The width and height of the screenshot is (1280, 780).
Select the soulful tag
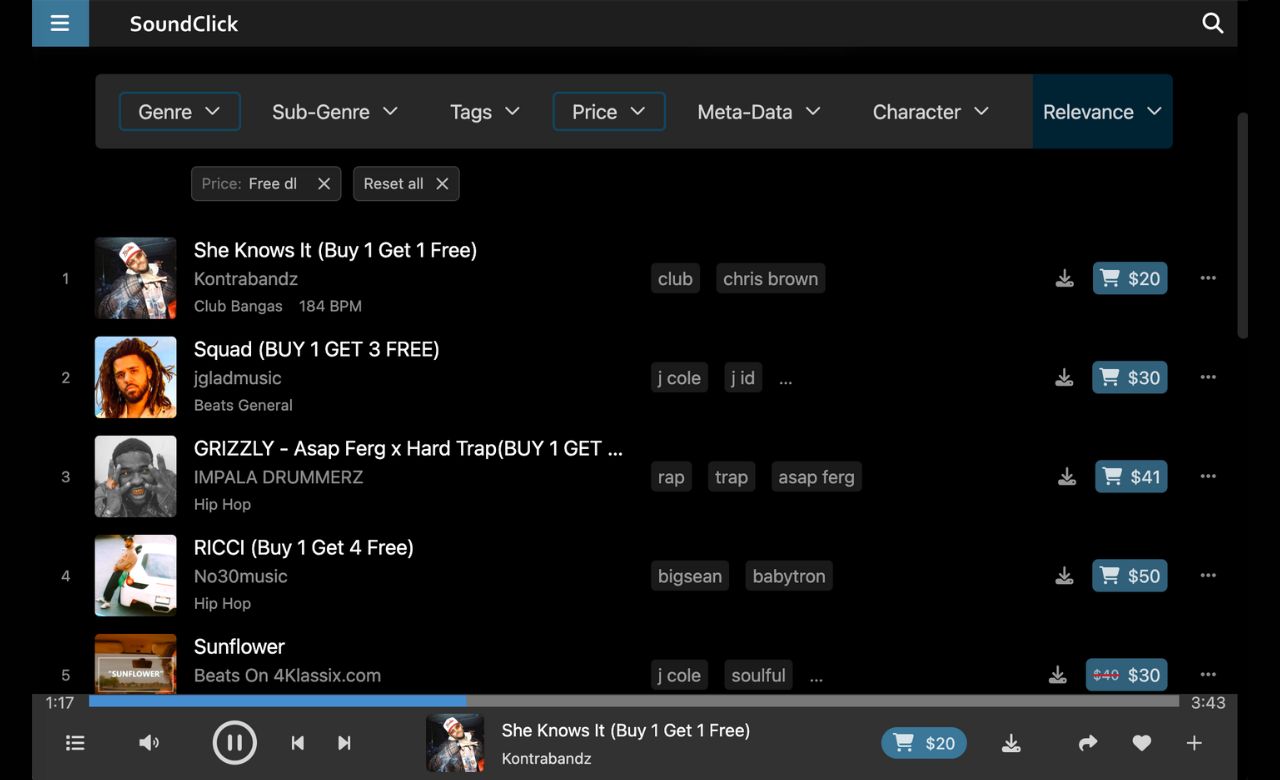(x=758, y=675)
